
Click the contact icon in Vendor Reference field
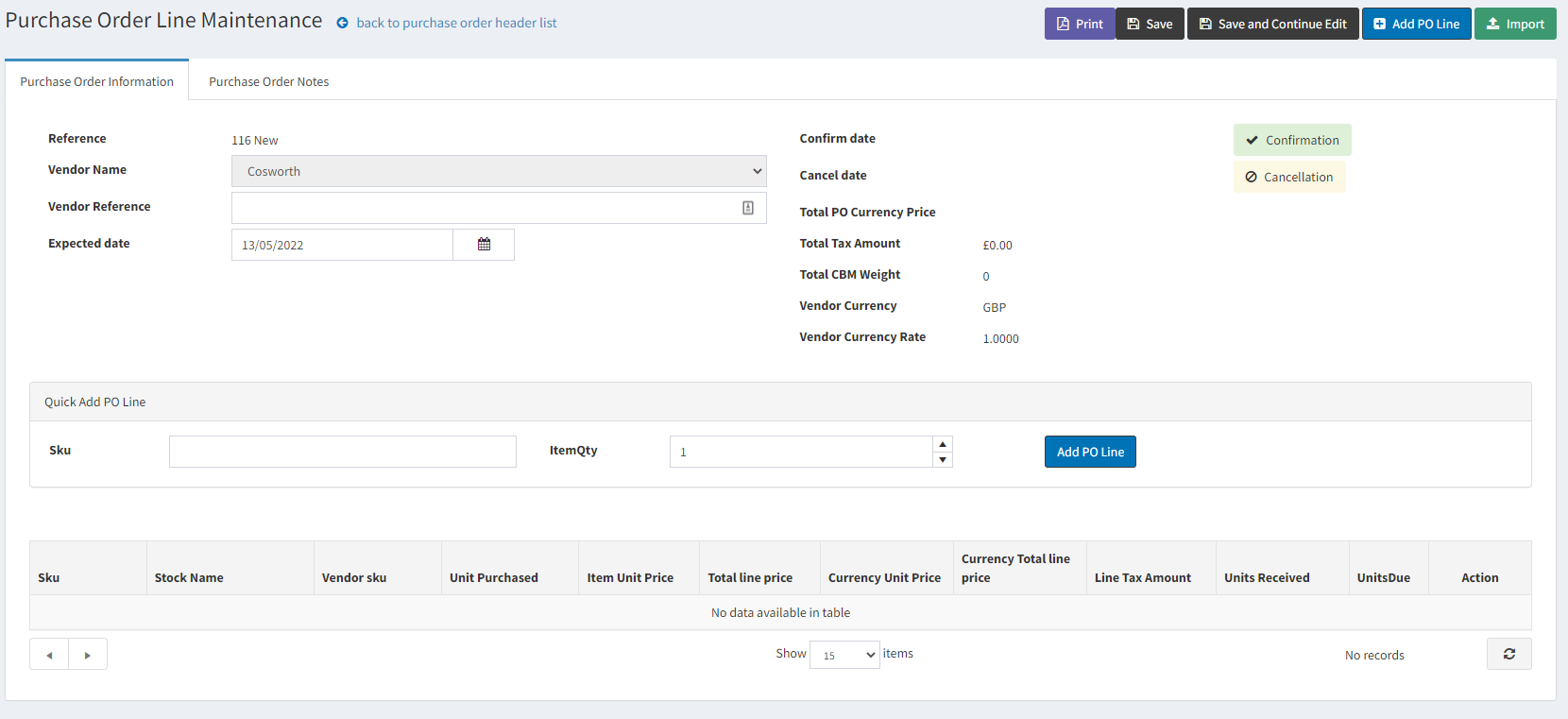pos(747,208)
